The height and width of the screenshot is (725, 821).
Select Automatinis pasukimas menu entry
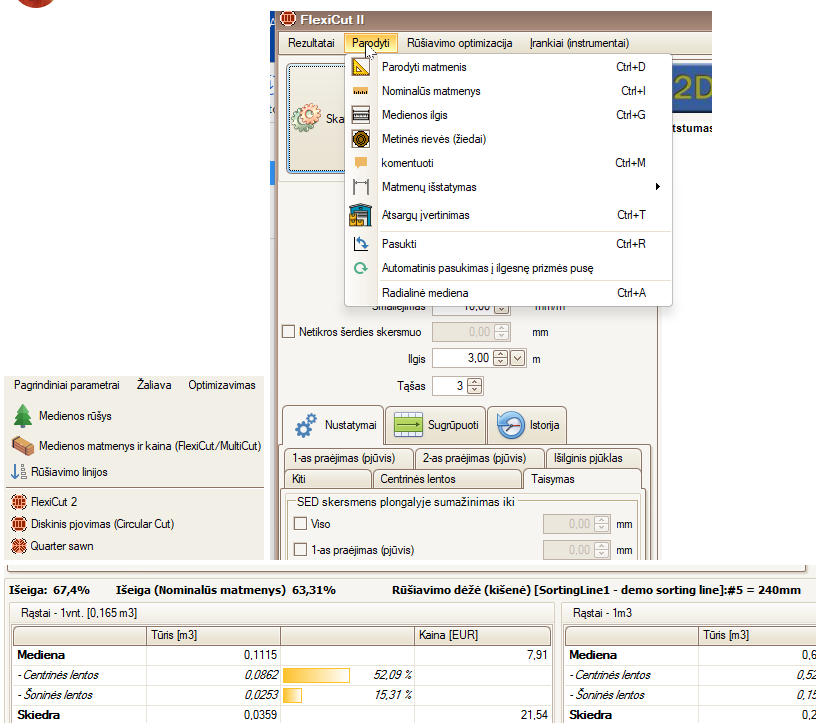pos(508,268)
